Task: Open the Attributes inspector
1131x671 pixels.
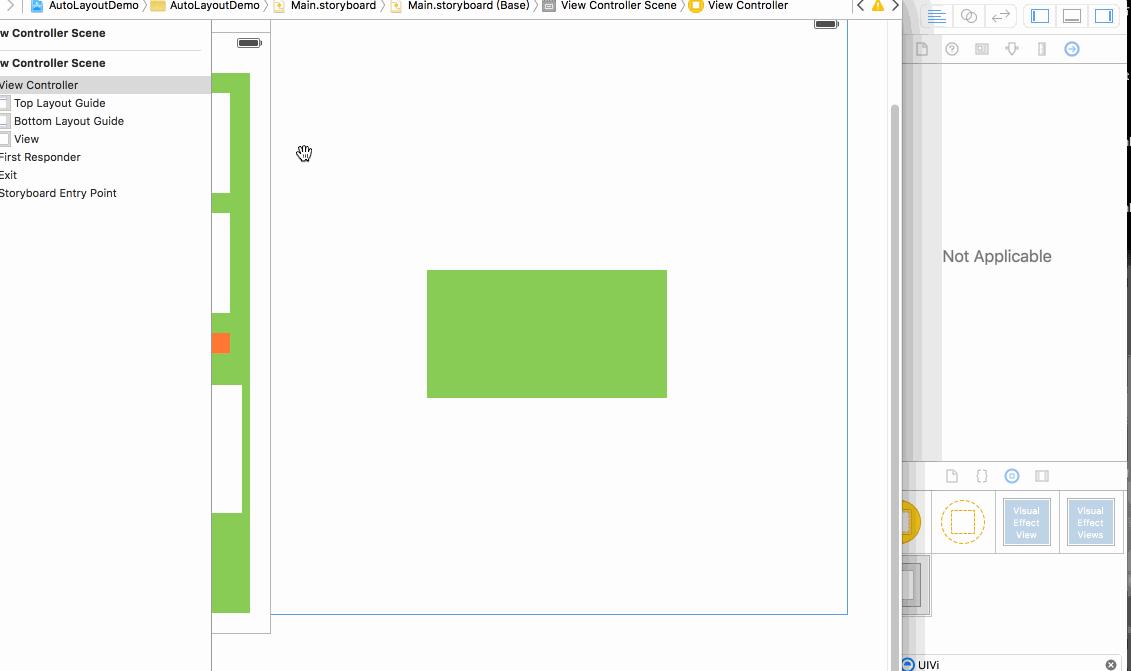Action: [1012, 49]
